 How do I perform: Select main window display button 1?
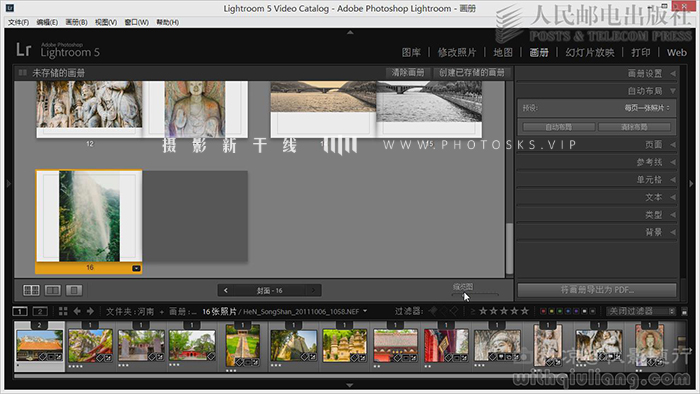20,311
